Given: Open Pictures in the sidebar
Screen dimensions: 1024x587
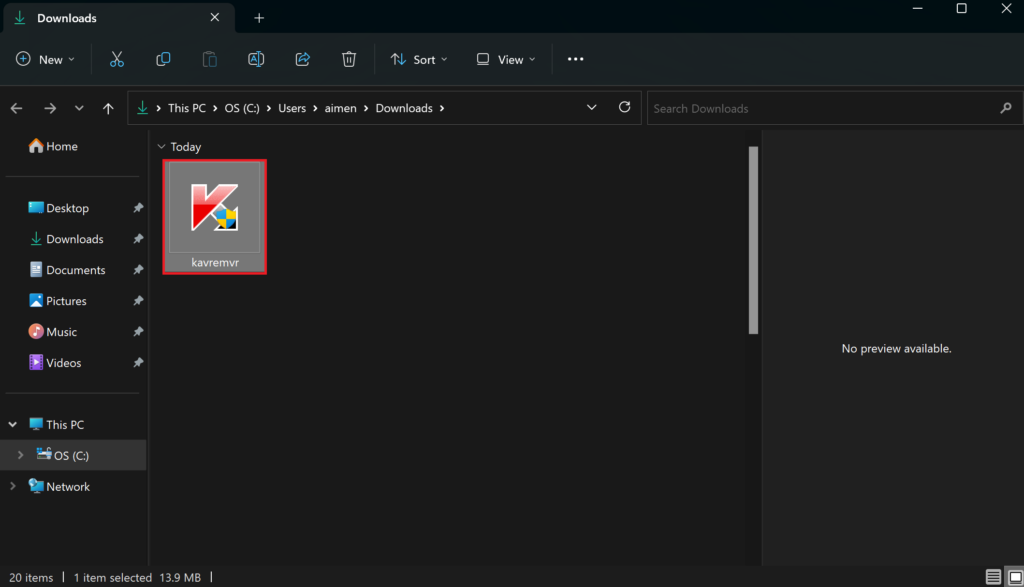Looking at the screenshot, I should click(57, 301).
